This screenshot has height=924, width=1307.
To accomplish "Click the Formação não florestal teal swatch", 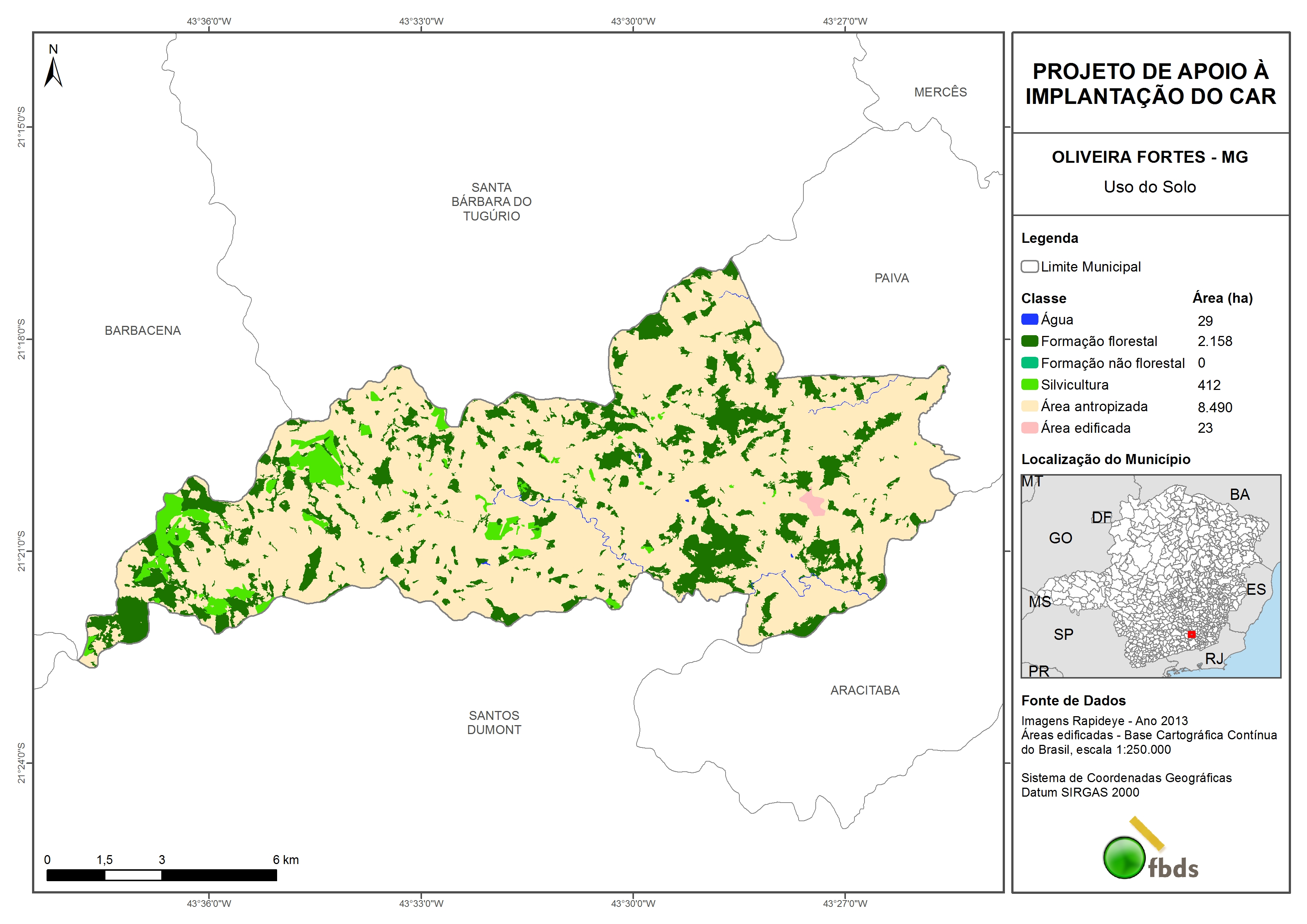I will (x=1029, y=363).
